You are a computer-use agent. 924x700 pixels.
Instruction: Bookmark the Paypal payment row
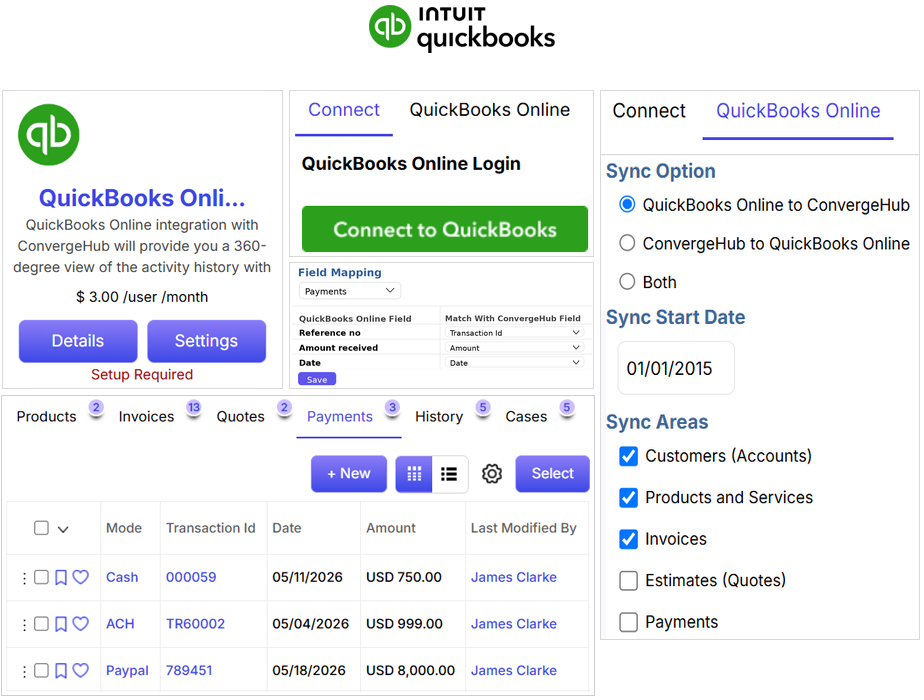tap(61, 671)
